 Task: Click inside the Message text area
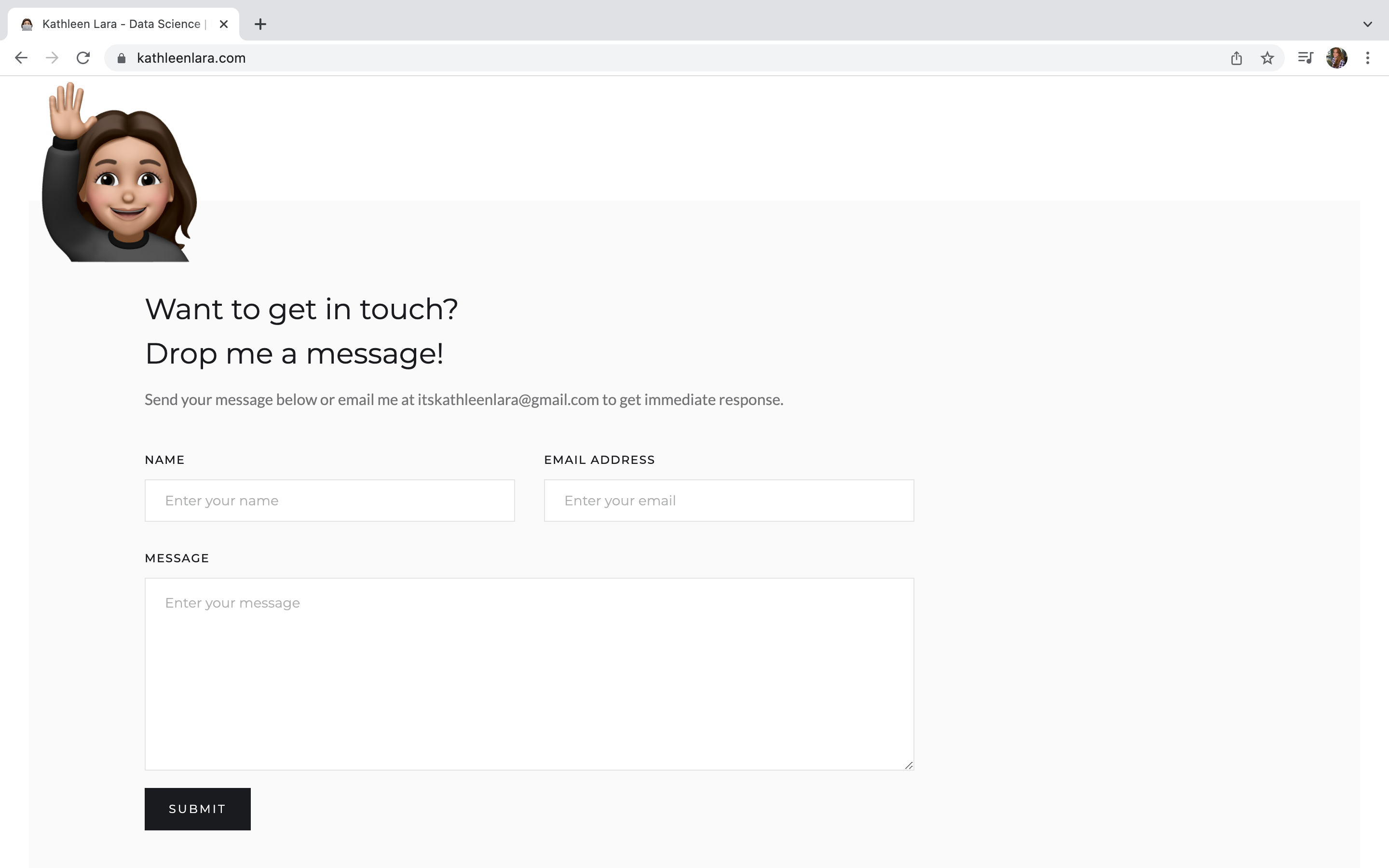click(529, 673)
